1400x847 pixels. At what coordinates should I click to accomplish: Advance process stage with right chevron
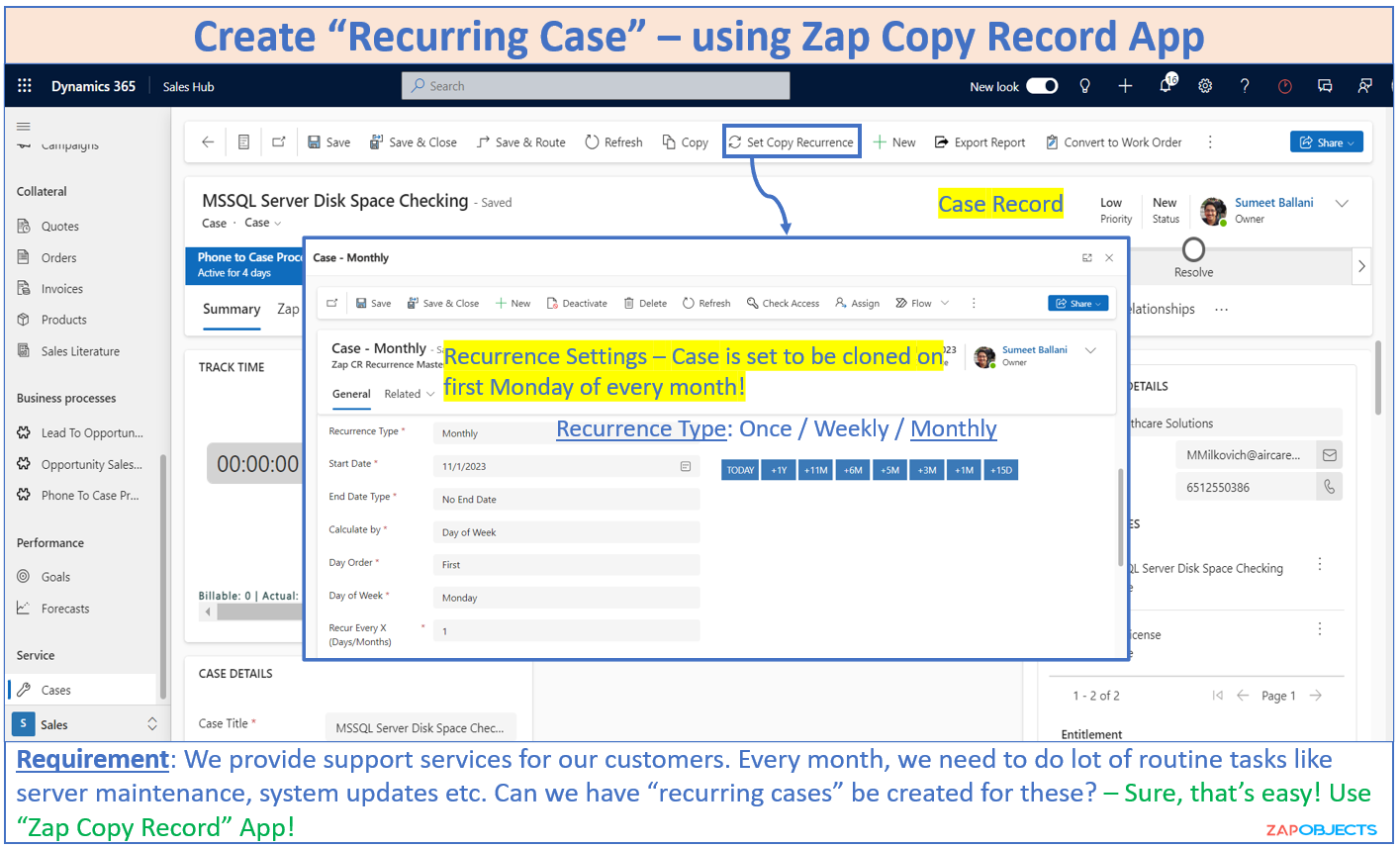click(x=1361, y=265)
